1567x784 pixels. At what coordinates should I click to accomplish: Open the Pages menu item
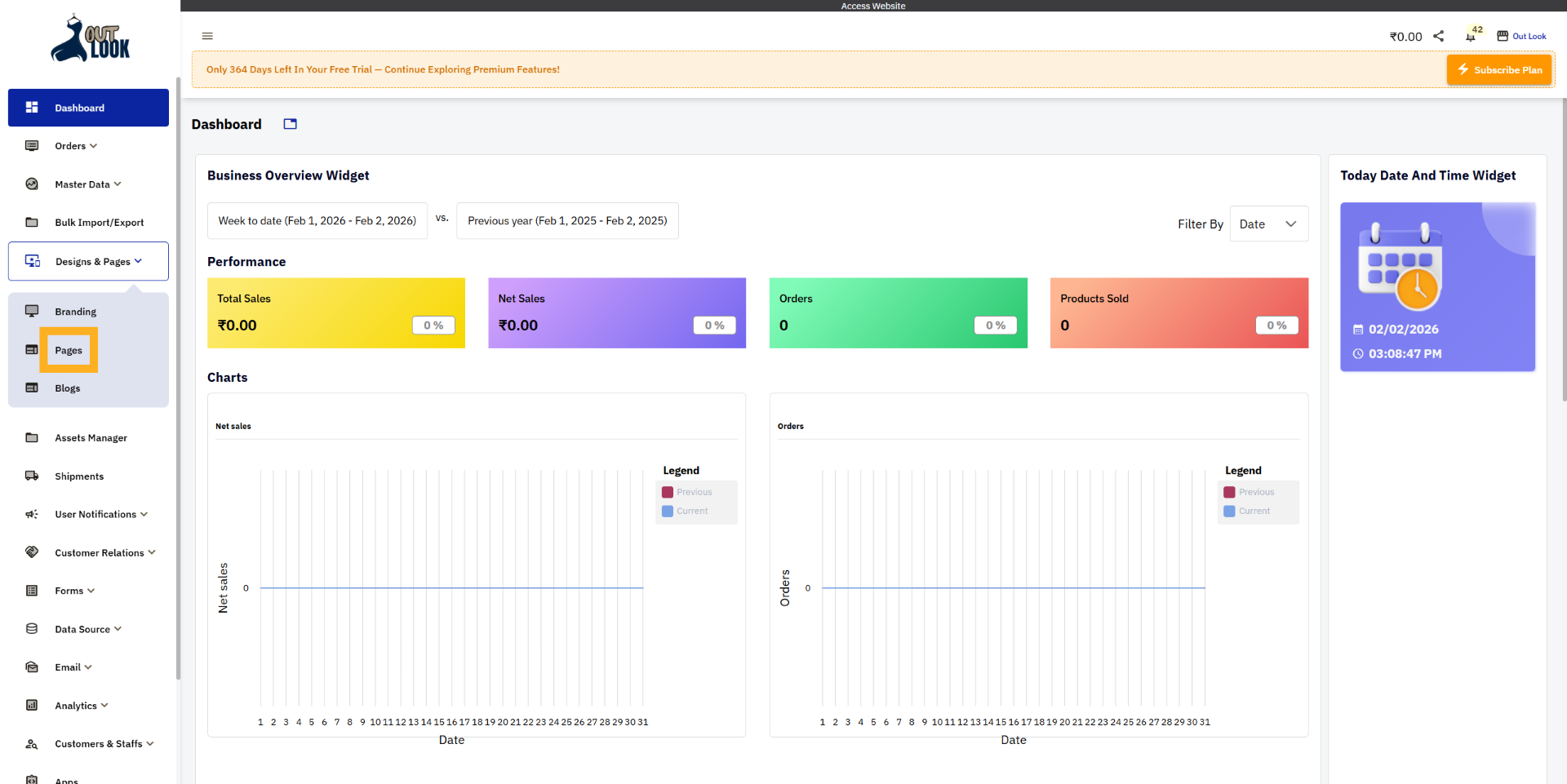[x=69, y=350]
